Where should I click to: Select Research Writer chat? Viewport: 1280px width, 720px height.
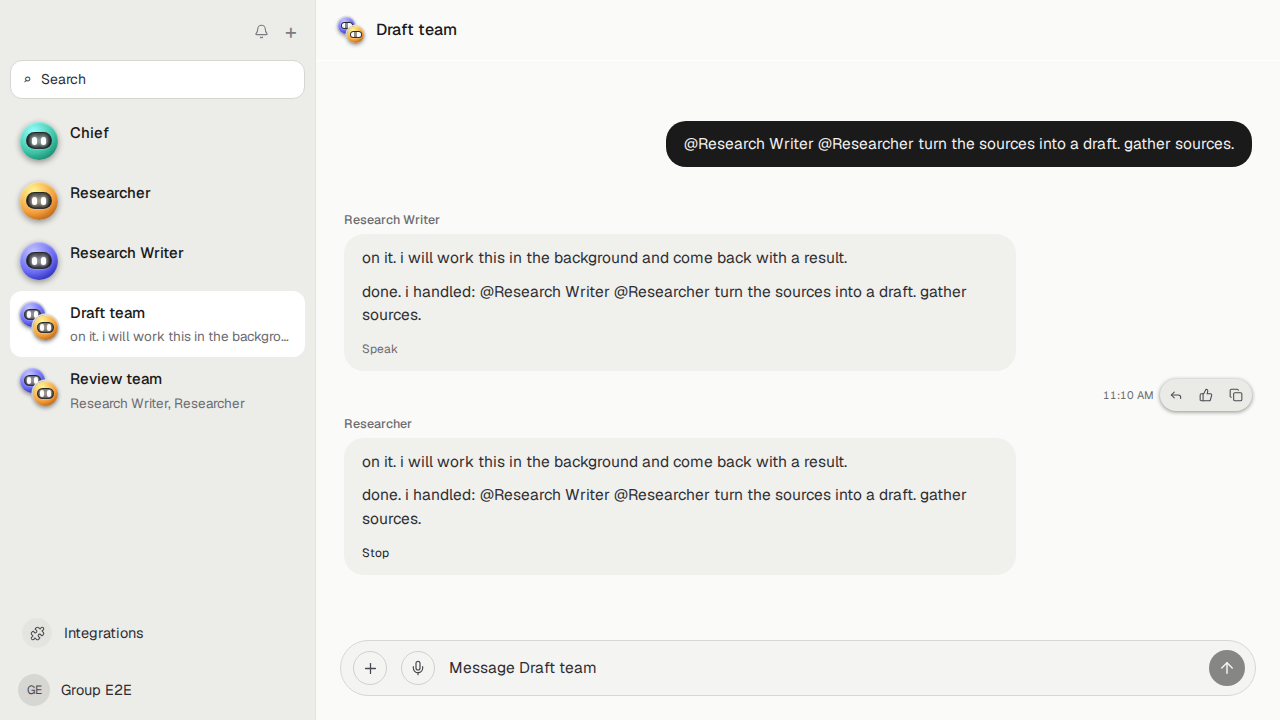pyautogui.click(x=157, y=261)
